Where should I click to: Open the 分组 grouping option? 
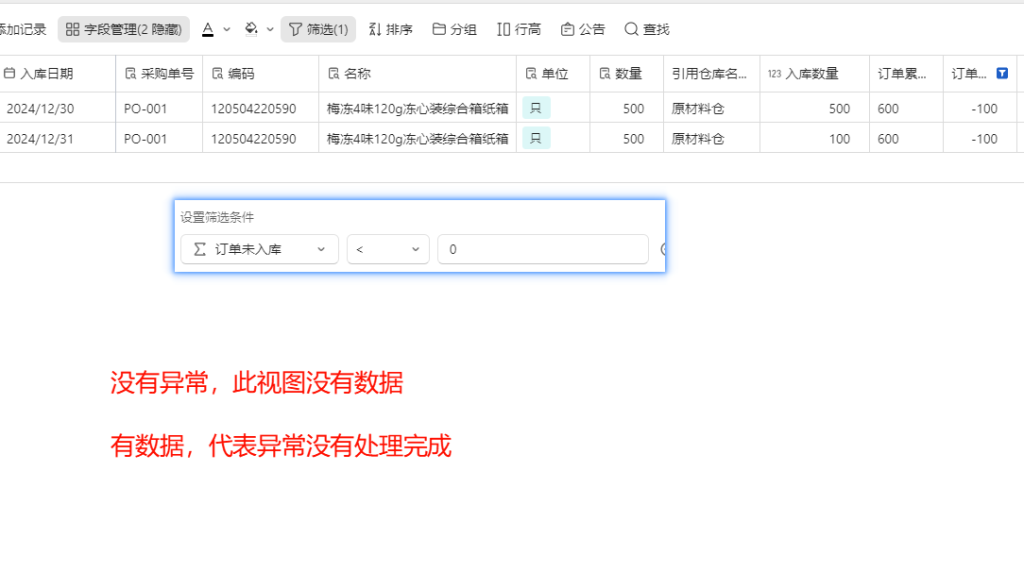(455, 29)
